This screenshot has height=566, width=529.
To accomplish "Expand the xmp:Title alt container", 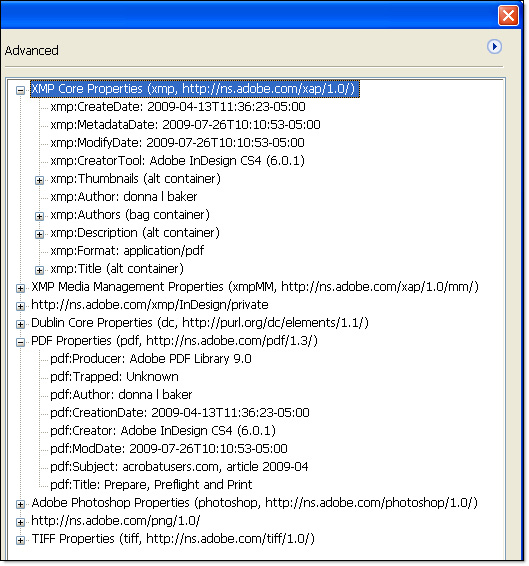I will pos(39,270).
